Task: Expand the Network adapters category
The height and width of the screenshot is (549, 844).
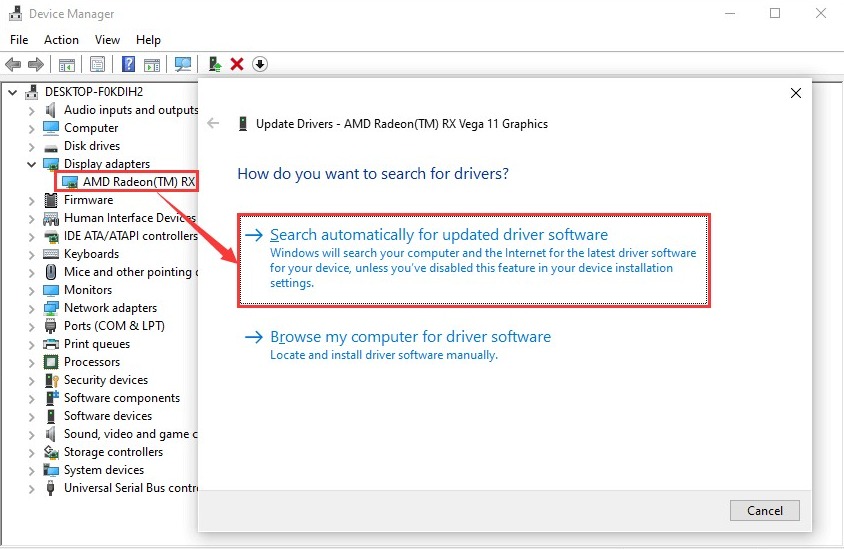Action: coord(31,308)
